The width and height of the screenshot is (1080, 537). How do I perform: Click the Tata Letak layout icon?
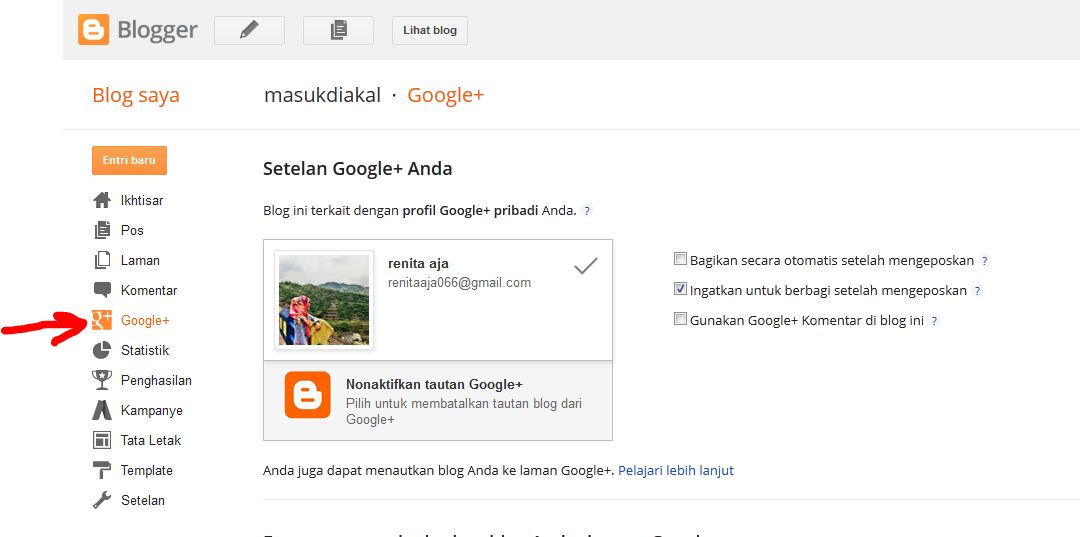(102, 440)
